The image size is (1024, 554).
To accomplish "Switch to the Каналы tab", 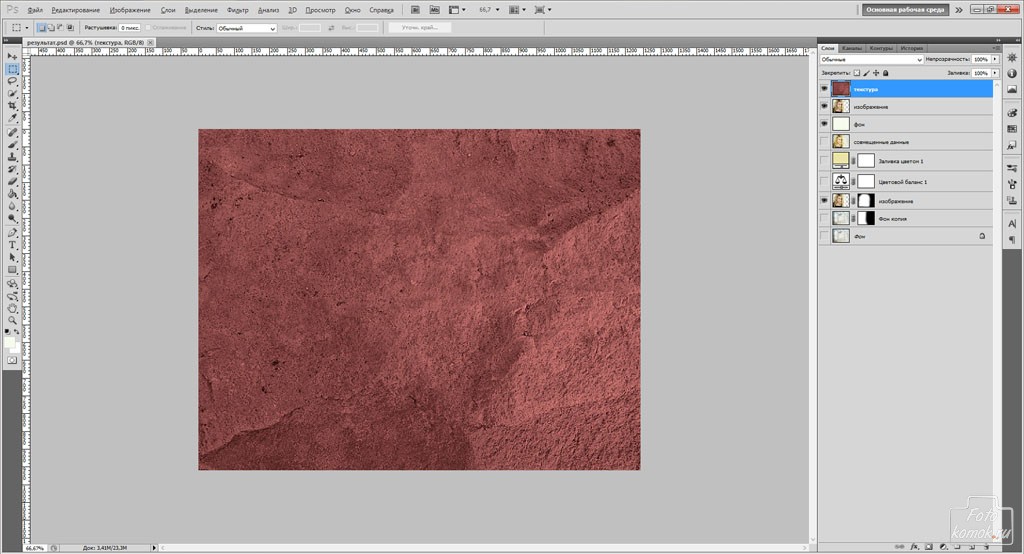I will tap(852, 47).
